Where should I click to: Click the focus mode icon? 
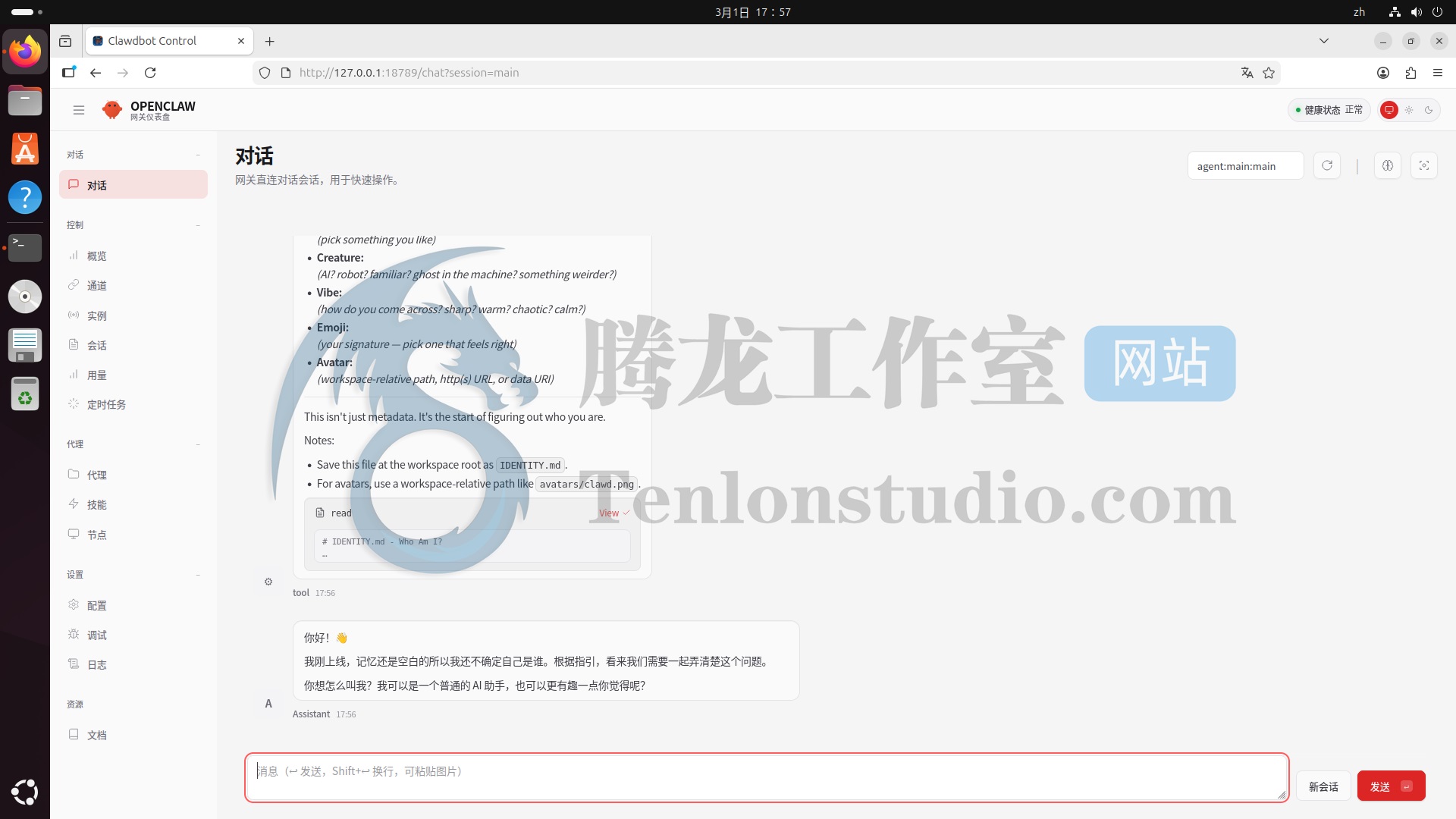(1423, 165)
